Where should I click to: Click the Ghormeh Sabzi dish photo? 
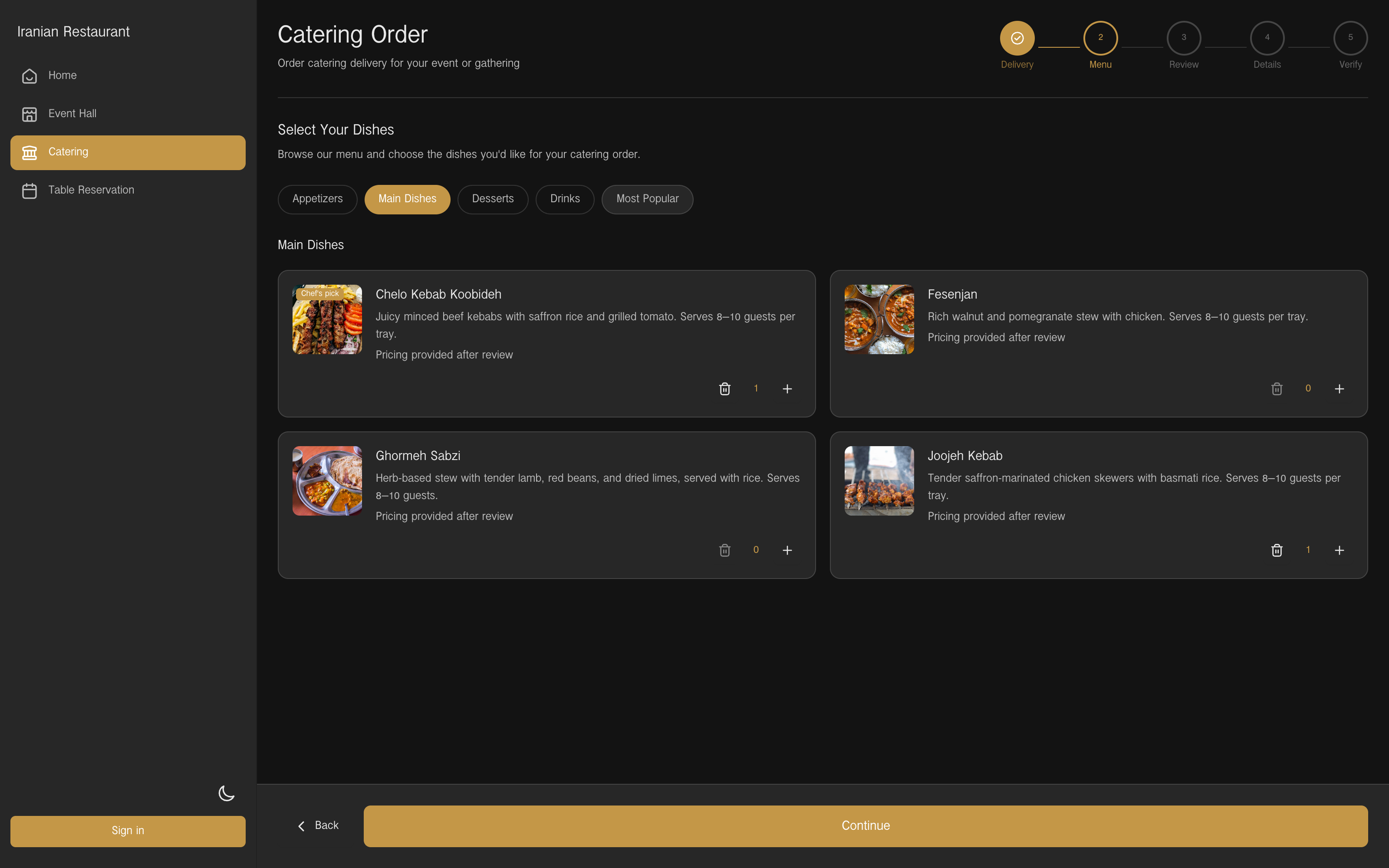(x=327, y=480)
